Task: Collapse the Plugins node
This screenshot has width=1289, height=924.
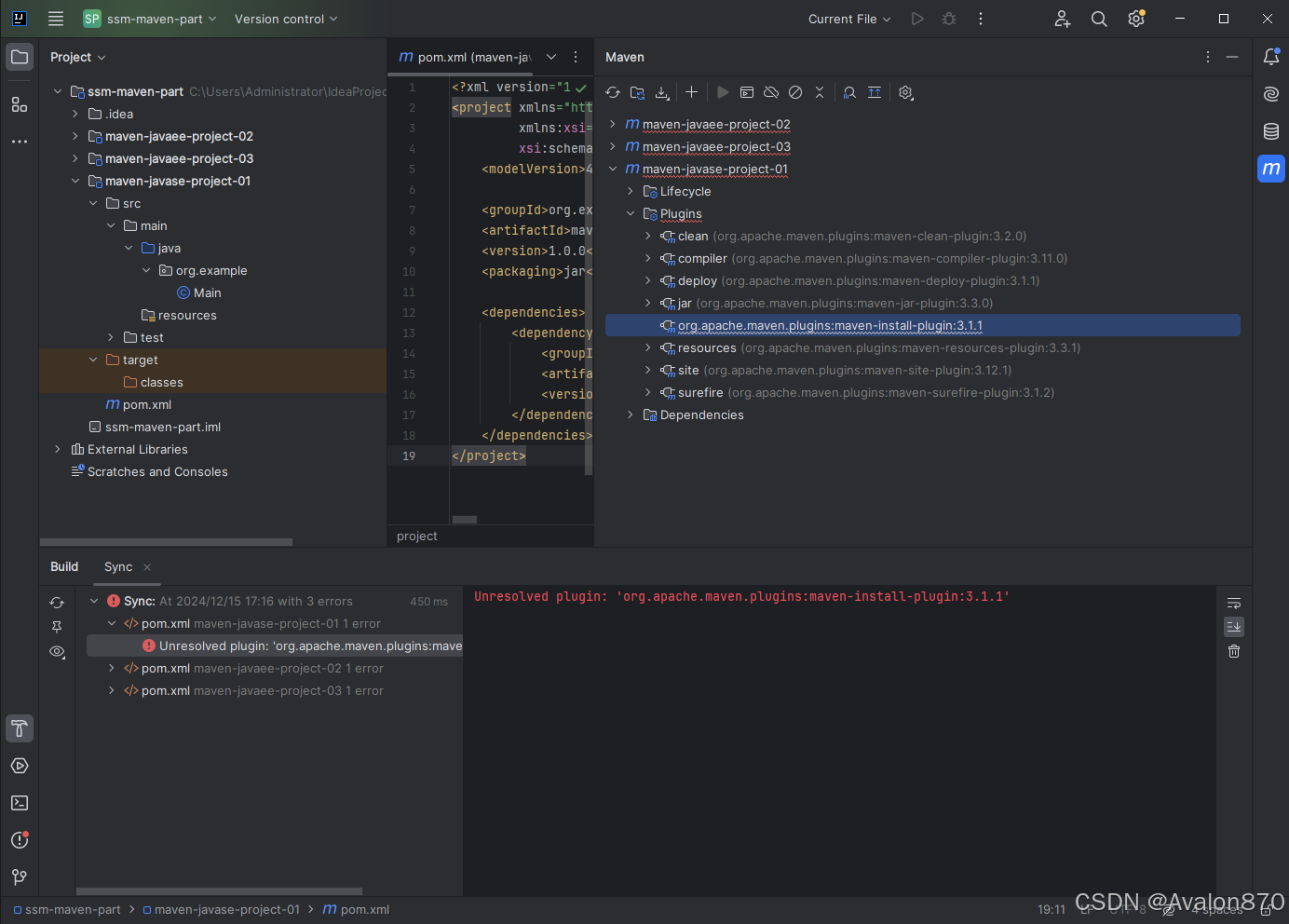Action: tap(631, 213)
